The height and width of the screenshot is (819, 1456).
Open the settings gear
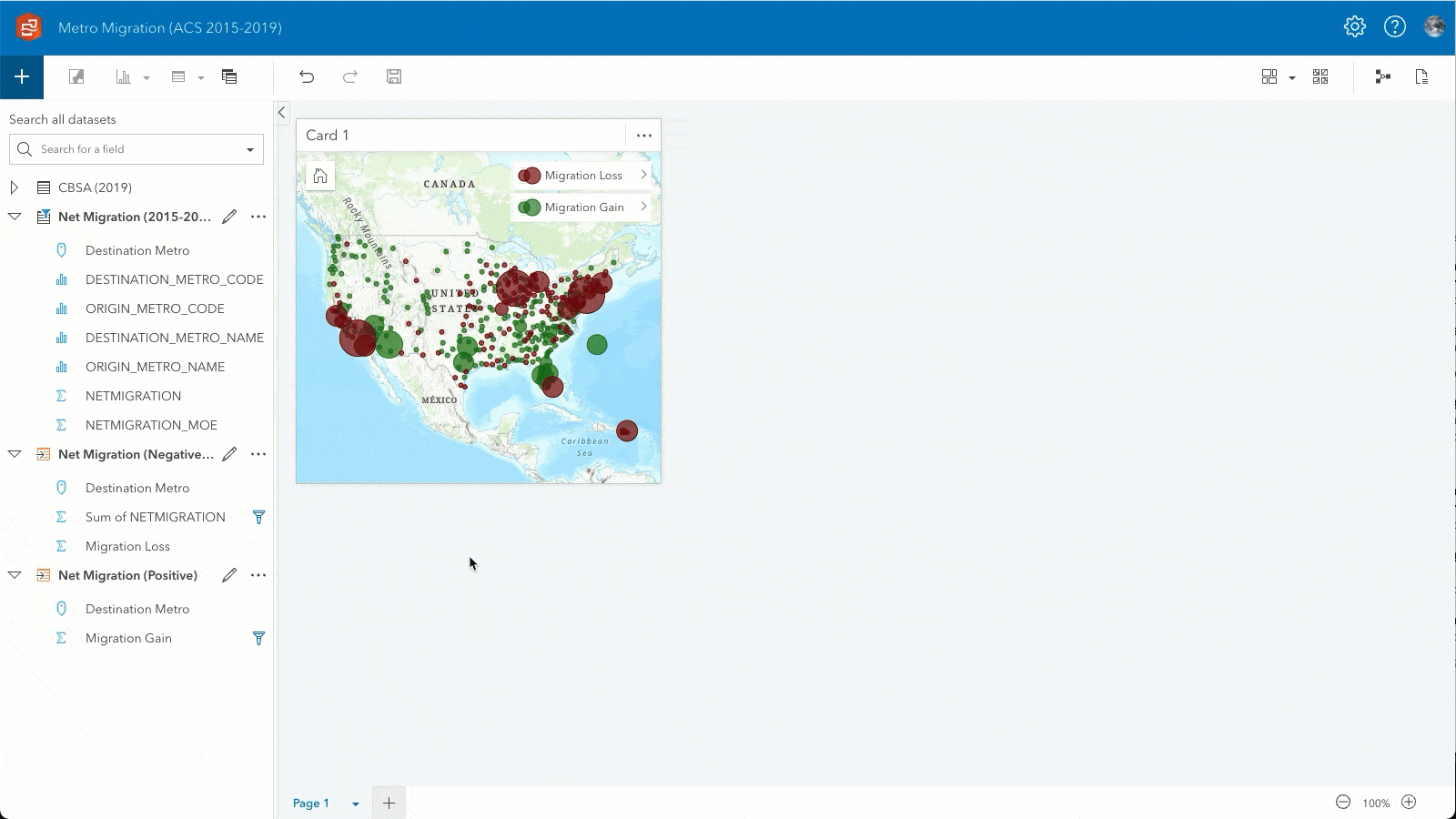pos(1354,27)
